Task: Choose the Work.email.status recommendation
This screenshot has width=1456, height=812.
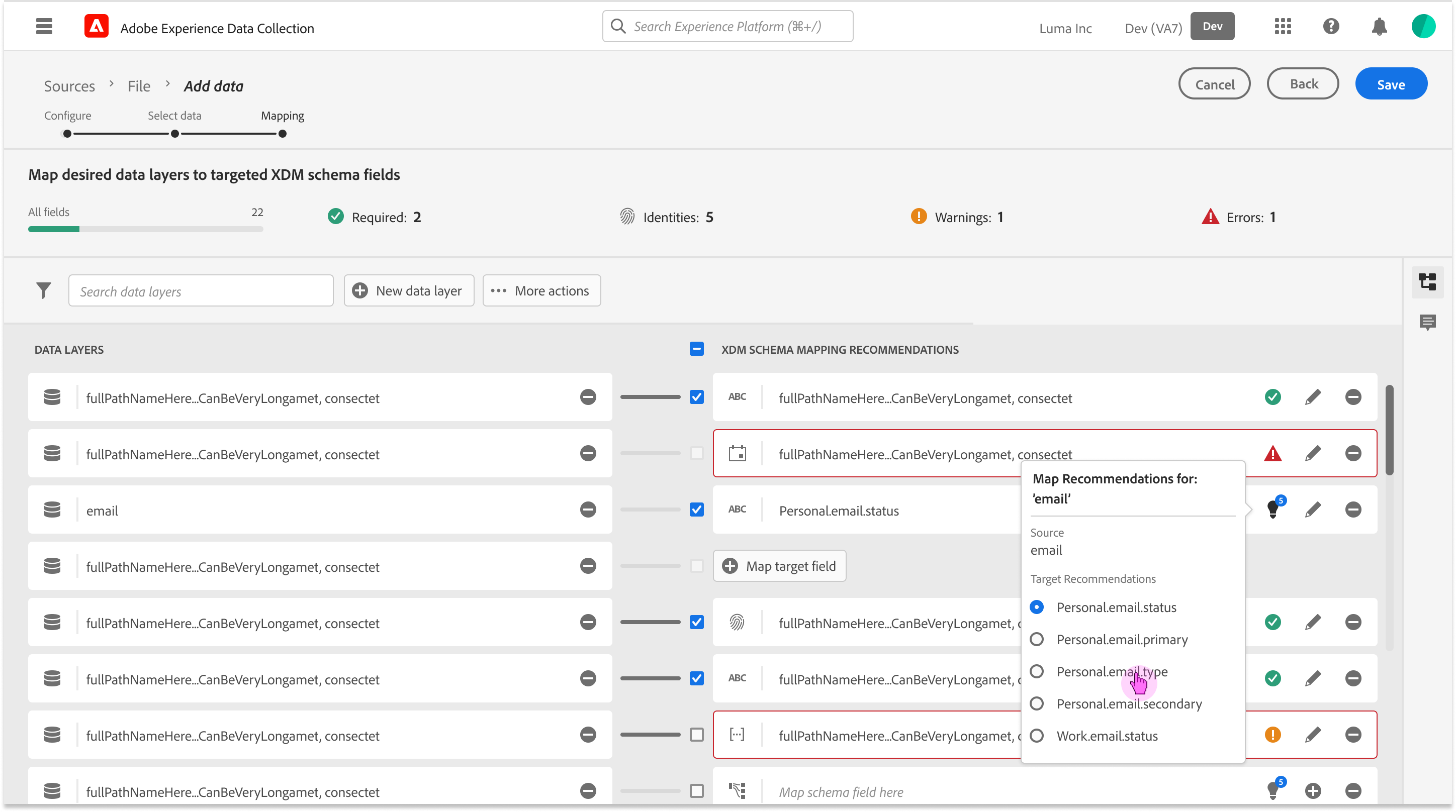Action: [1037, 736]
